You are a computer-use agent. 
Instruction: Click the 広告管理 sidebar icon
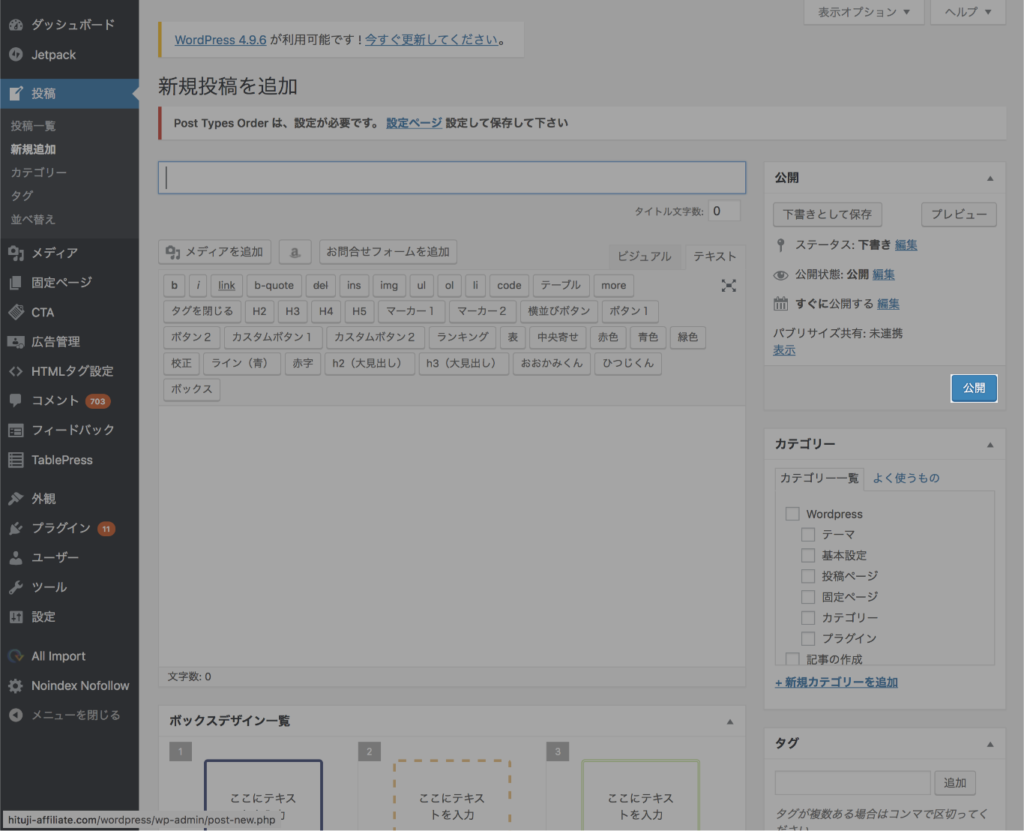[16, 342]
